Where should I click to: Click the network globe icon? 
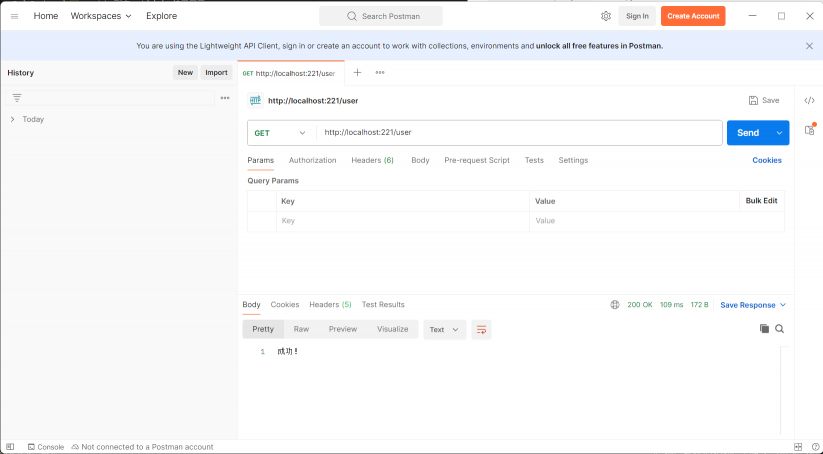(615, 305)
